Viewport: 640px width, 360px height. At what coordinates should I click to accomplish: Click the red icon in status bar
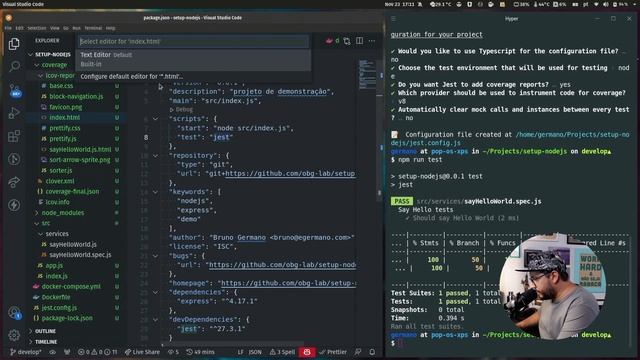pyautogui.click(x=307, y=352)
